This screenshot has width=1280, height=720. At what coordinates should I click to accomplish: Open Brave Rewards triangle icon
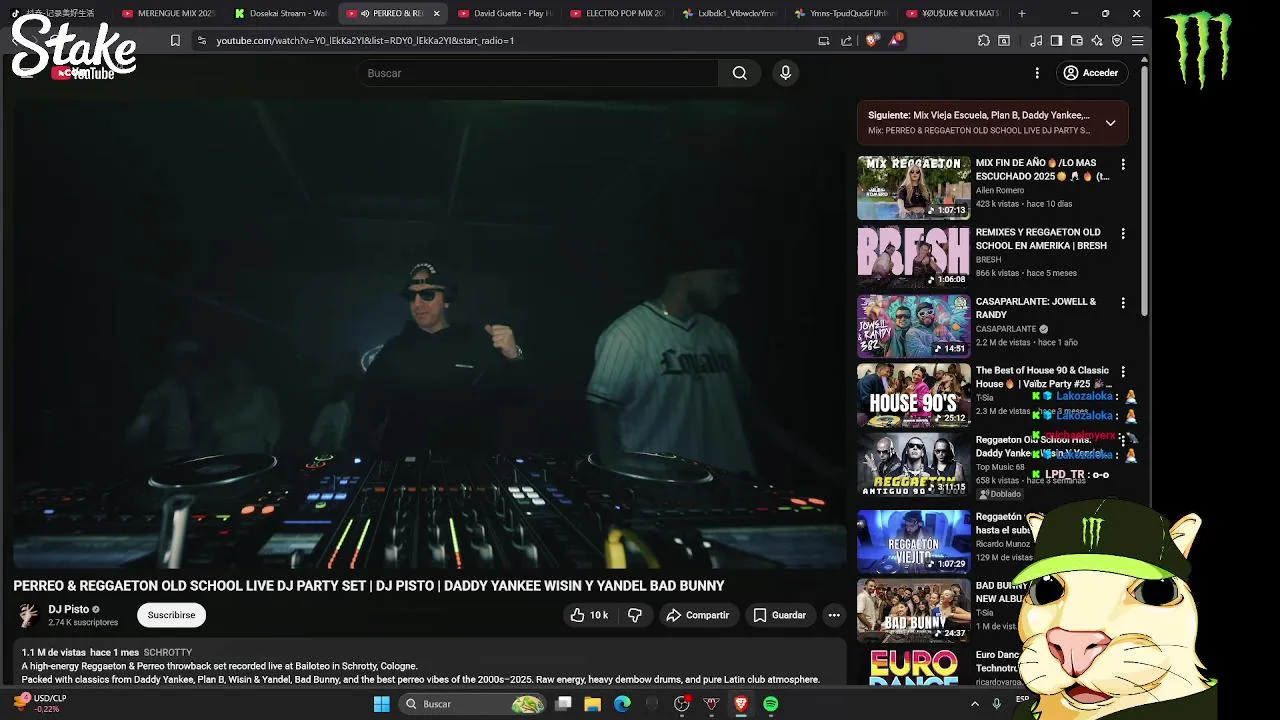coord(895,40)
